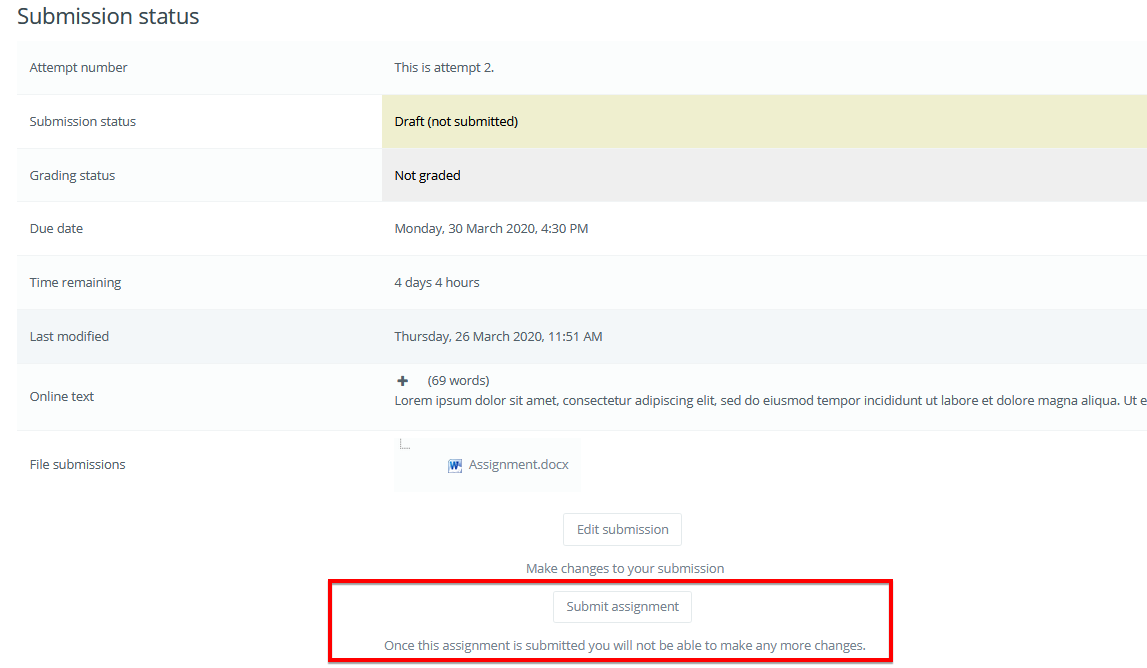Viewport: 1147px width, 668px height.
Task: Click the warning about no more changes
Action: pos(624,646)
